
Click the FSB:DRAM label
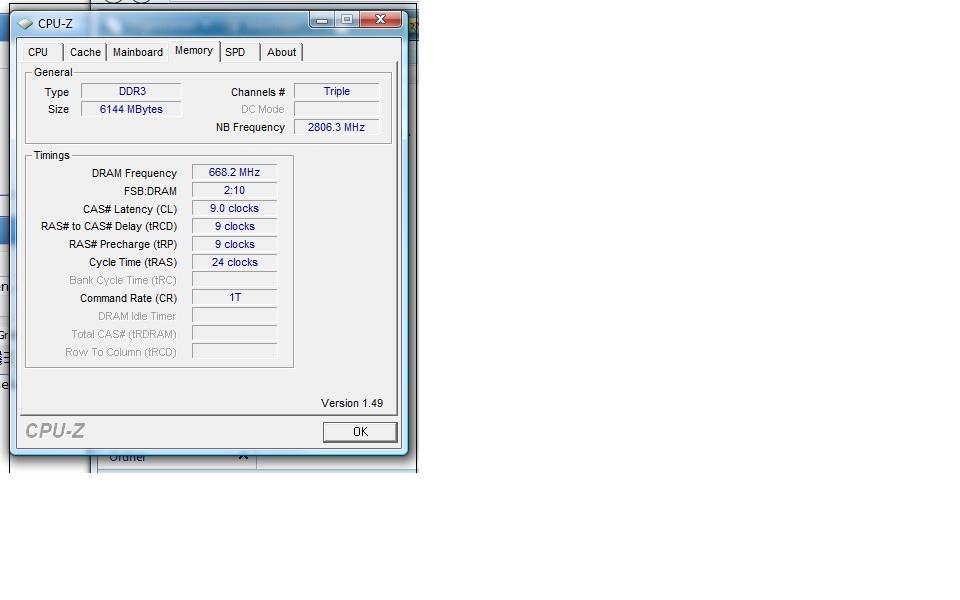point(150,191)
